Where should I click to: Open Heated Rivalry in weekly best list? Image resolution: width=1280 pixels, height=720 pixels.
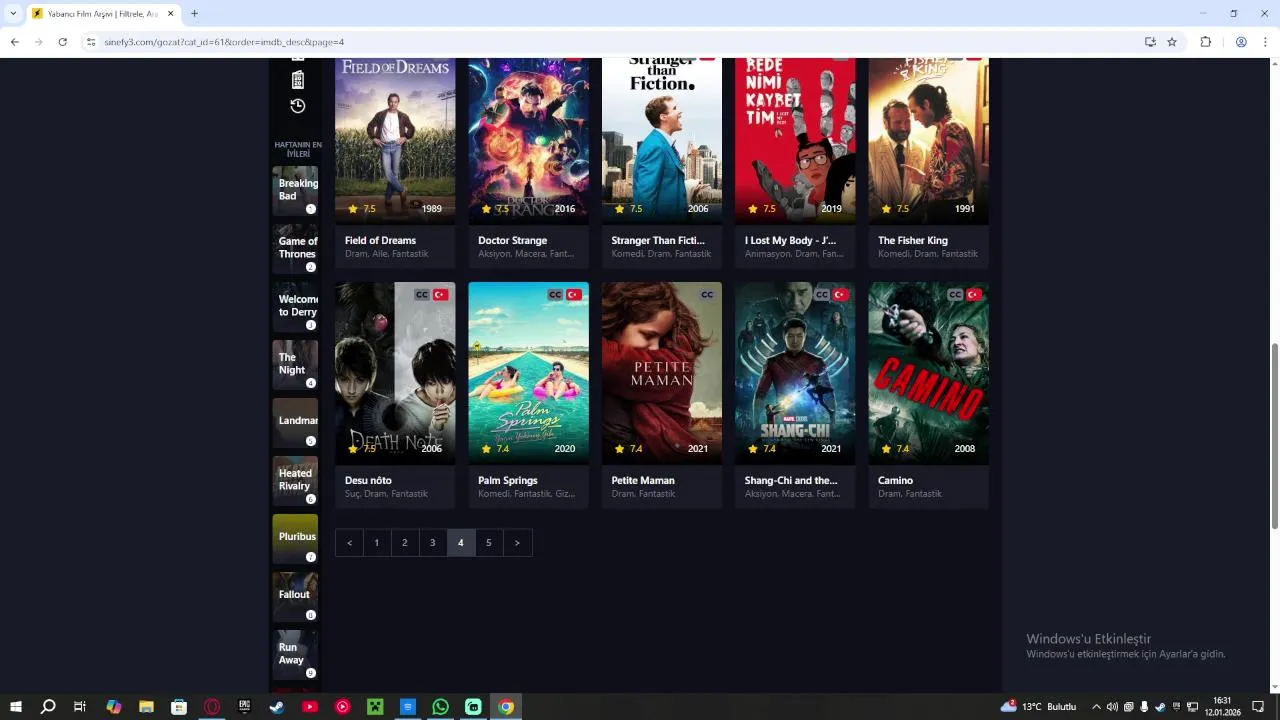(x=295, y=481)
